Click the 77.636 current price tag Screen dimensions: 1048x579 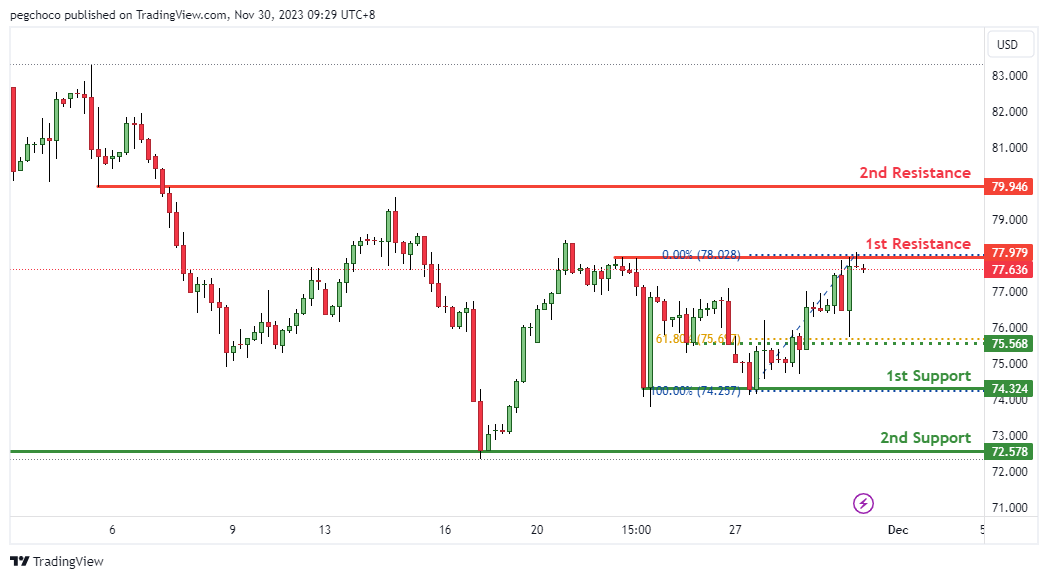[1008, 270]
